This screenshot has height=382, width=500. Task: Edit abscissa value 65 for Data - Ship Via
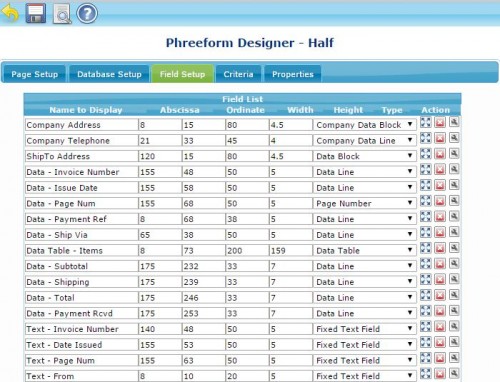[160, 235]
